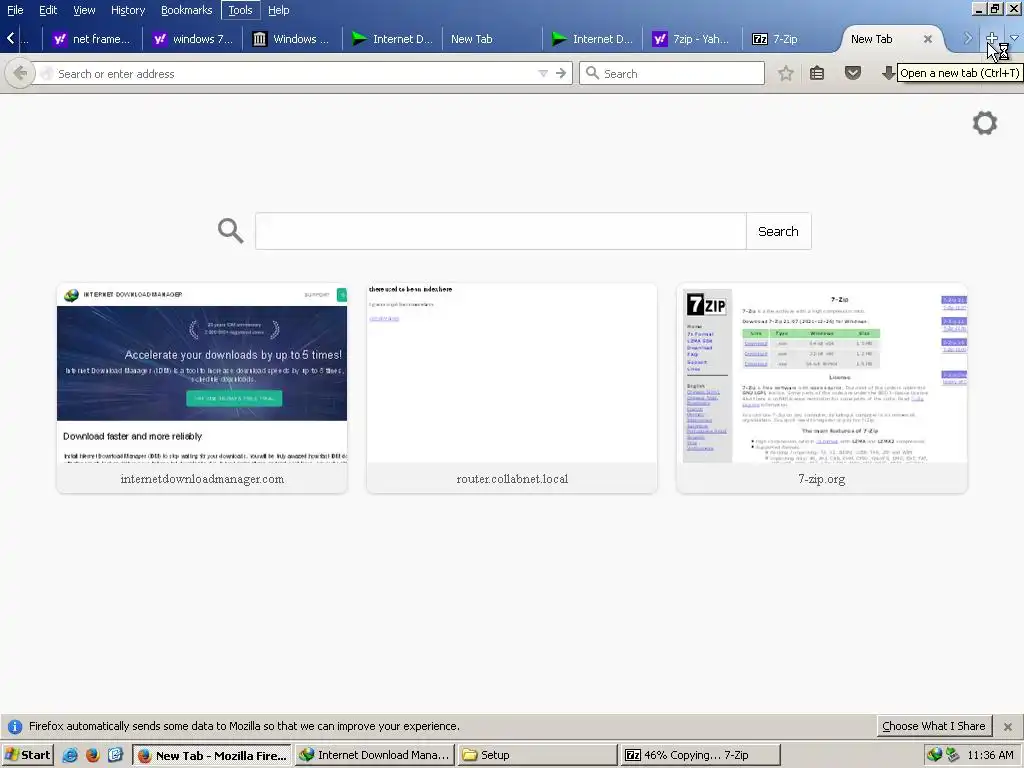Viewport: 1024px width, 768px height.
Task: Click the third quick launch icon
Action: 115,755
